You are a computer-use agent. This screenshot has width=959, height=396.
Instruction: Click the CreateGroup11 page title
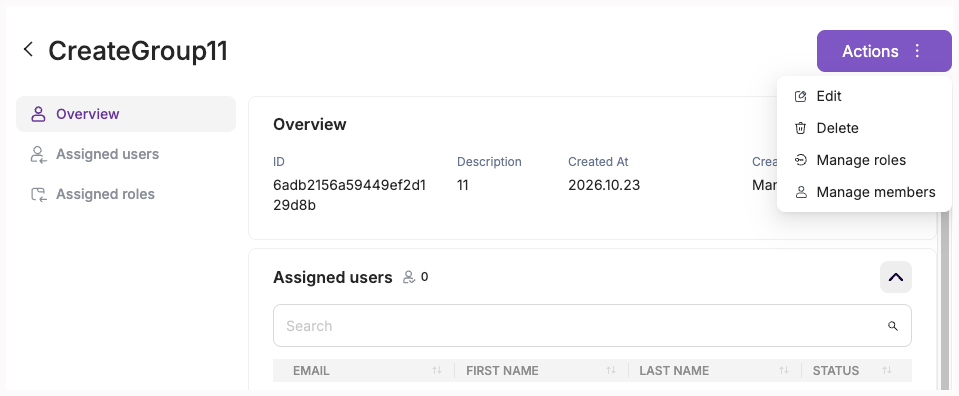pos(138,51)
